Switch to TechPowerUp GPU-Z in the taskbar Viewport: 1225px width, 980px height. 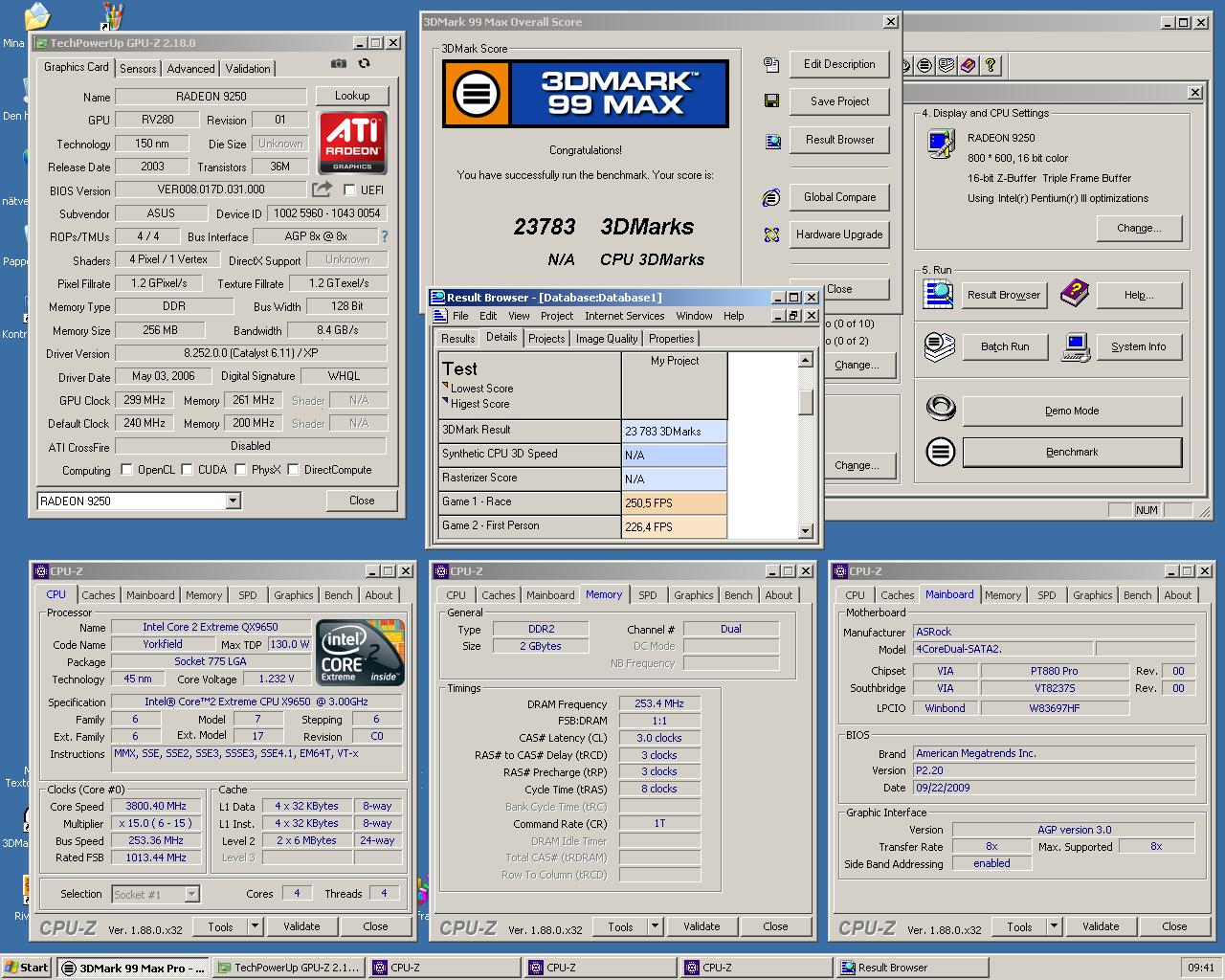coord(287,968)
